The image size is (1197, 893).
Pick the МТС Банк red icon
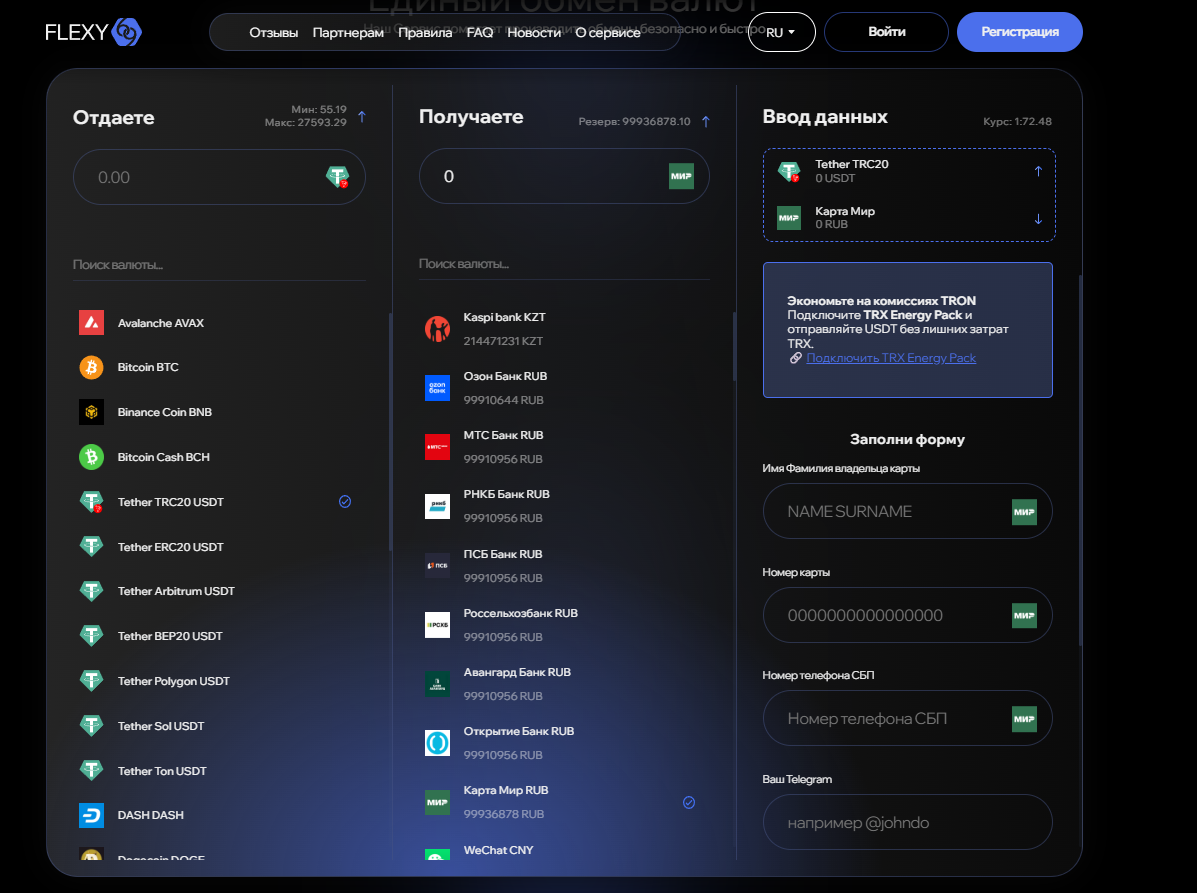437,446
